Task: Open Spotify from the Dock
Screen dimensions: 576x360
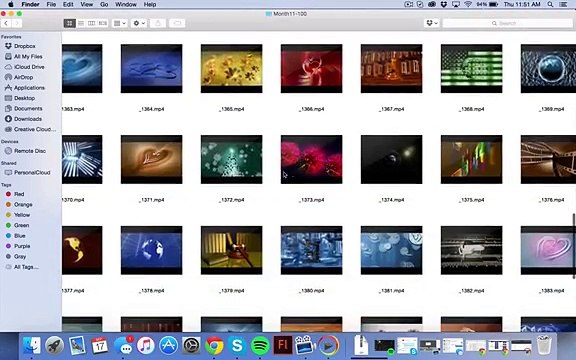Action: pyautogui.click(x=260, y=346)
